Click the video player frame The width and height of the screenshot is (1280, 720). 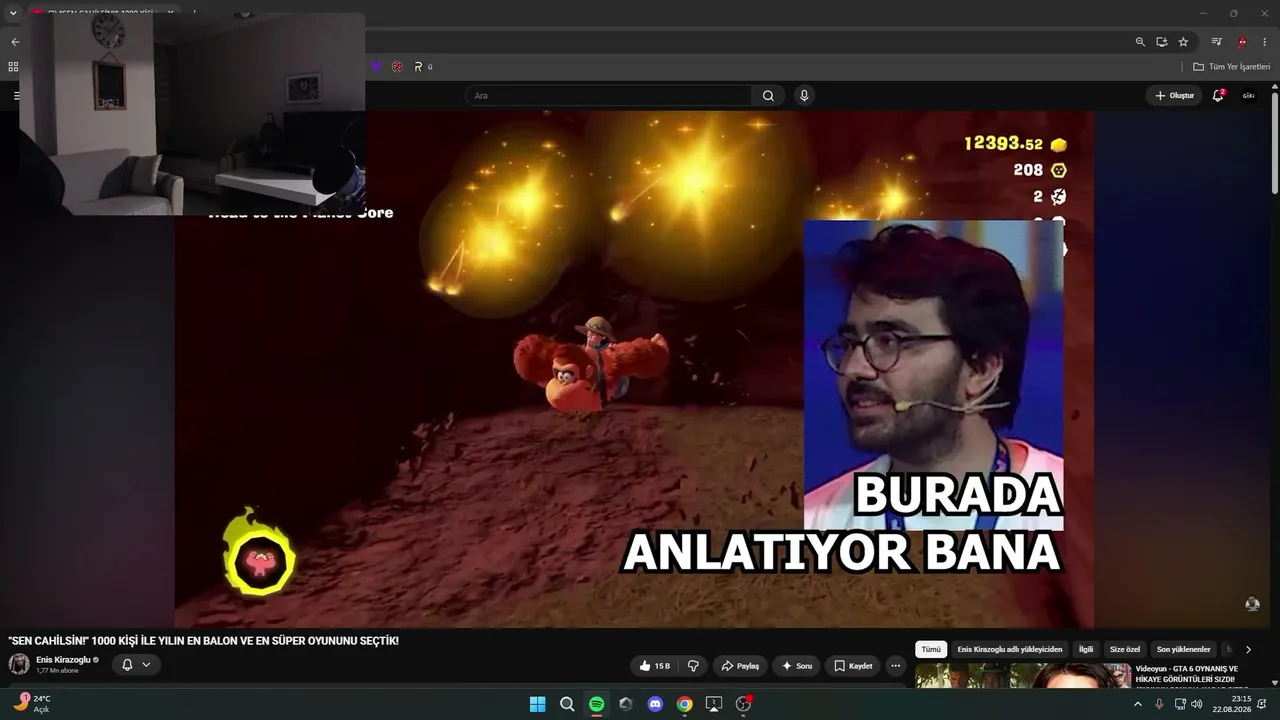point(634,369)
